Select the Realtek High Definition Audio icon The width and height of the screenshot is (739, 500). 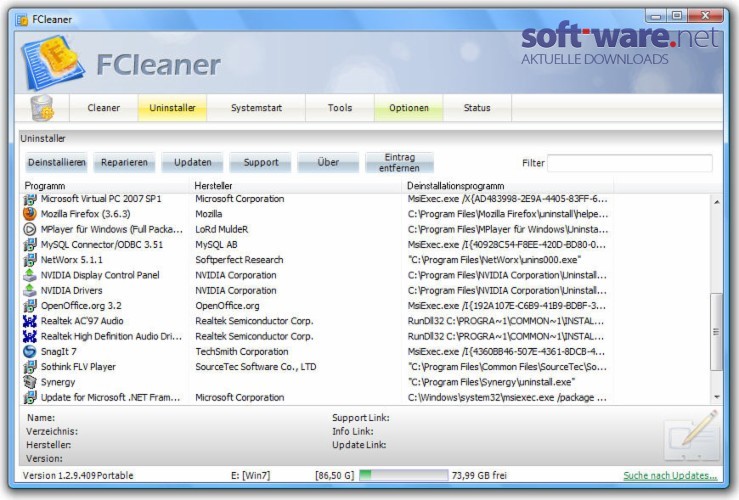click(30, 336)
